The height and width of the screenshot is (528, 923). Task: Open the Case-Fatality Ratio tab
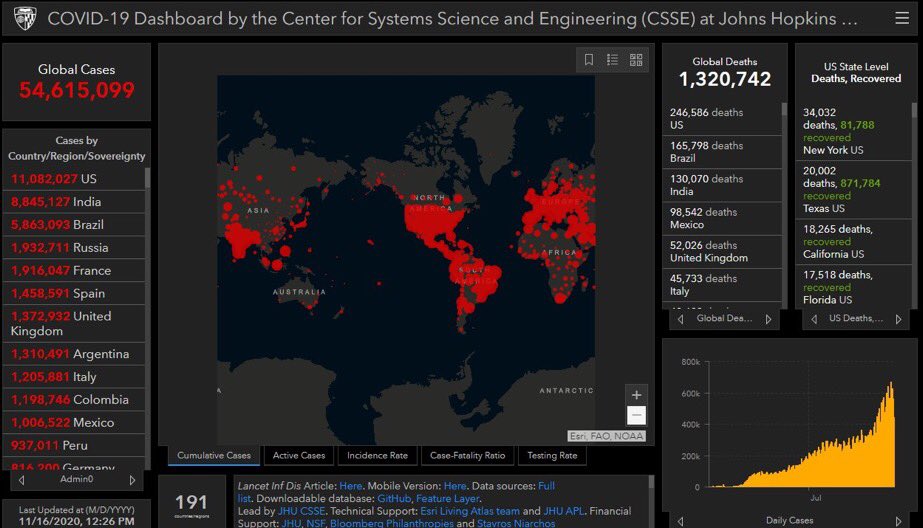click(467, 455)
